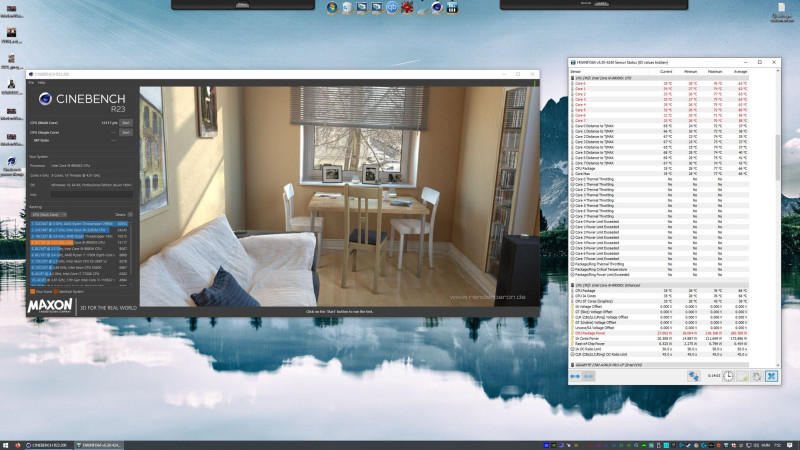Select the Intel Core i7-7700K ranking row
The width and height of the screenshot is (800, 450).
pos(79,274)
